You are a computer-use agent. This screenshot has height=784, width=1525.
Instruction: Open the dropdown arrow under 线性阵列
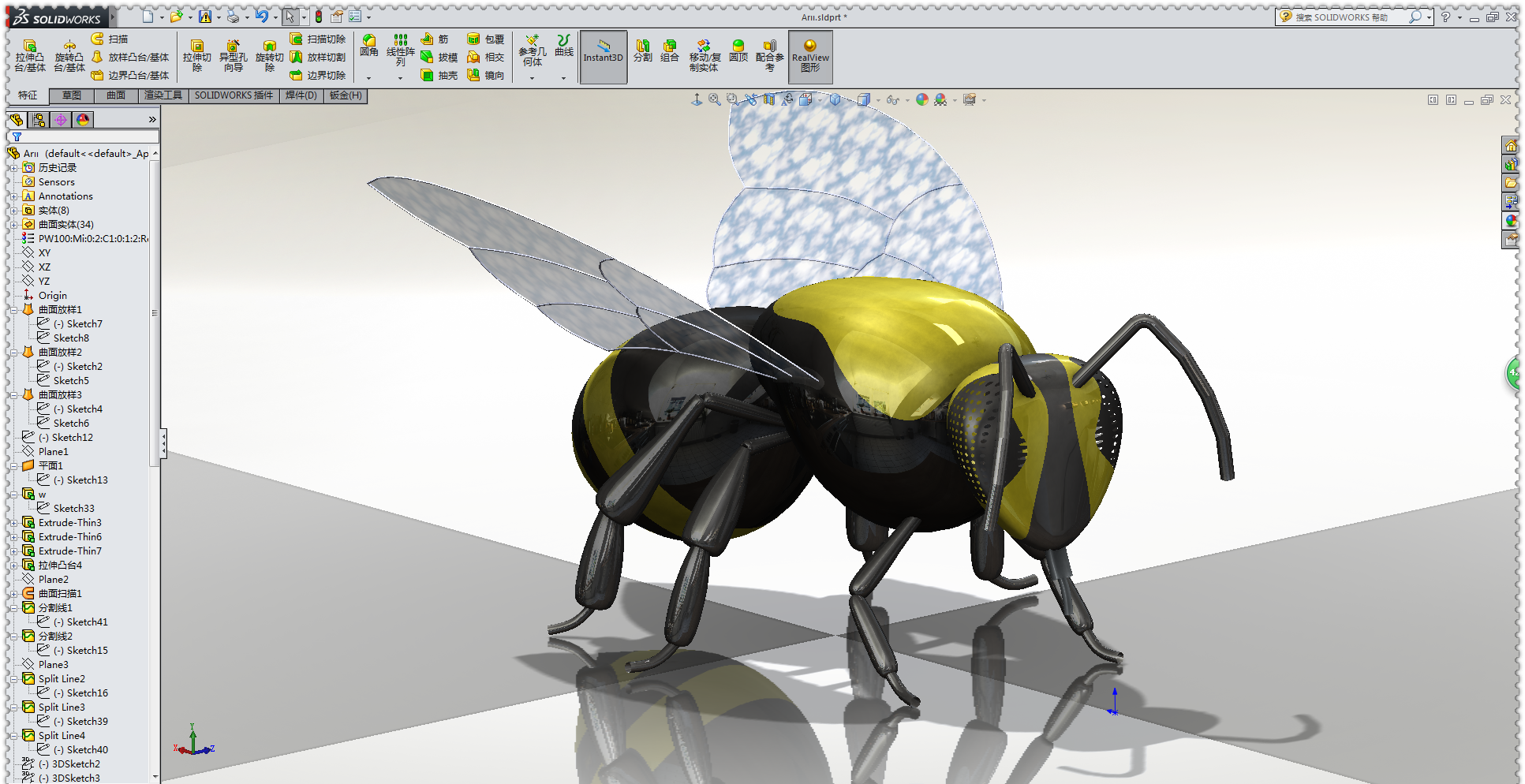click(400, 78)
